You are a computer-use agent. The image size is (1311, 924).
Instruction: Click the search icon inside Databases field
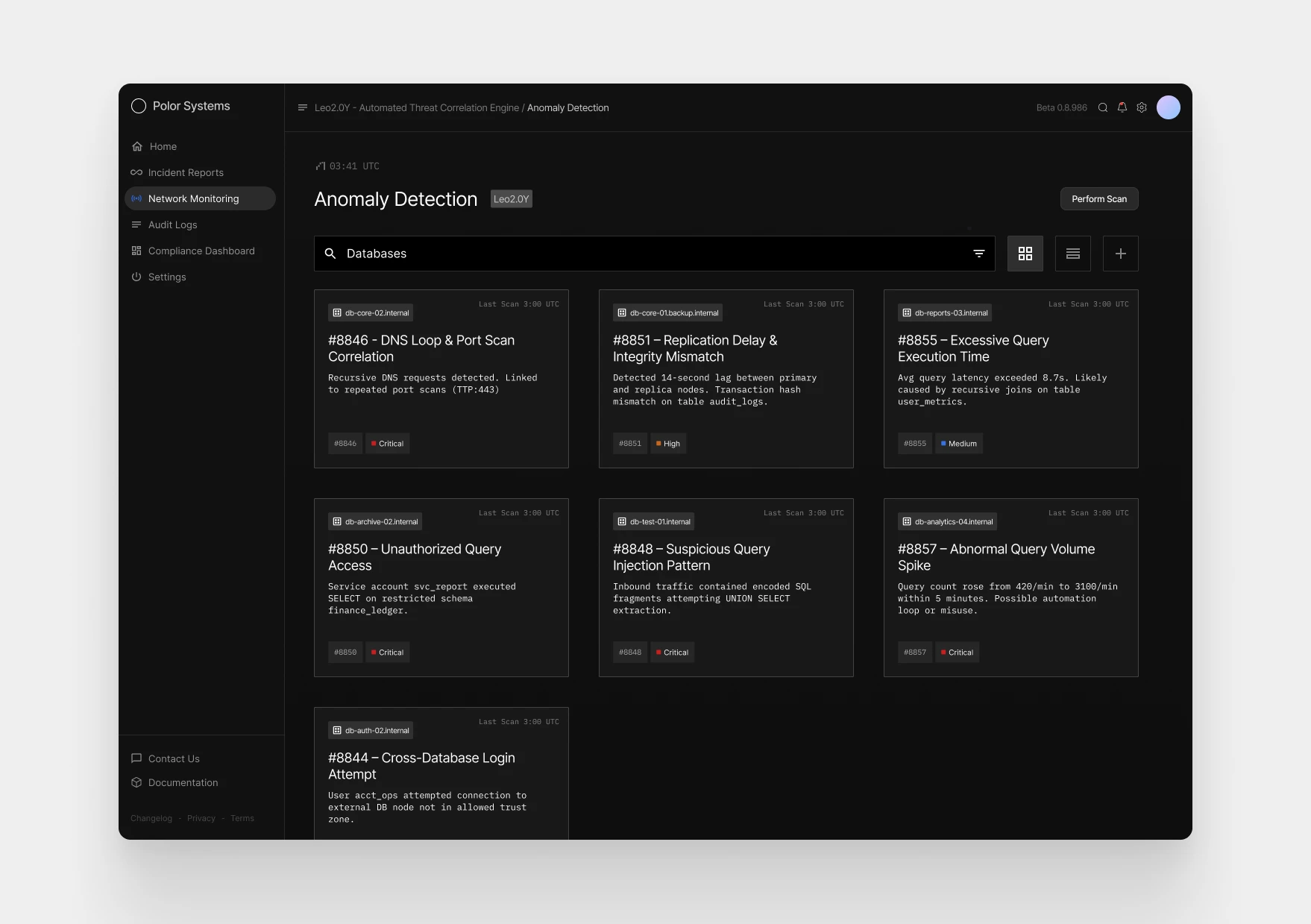[330, 254]
